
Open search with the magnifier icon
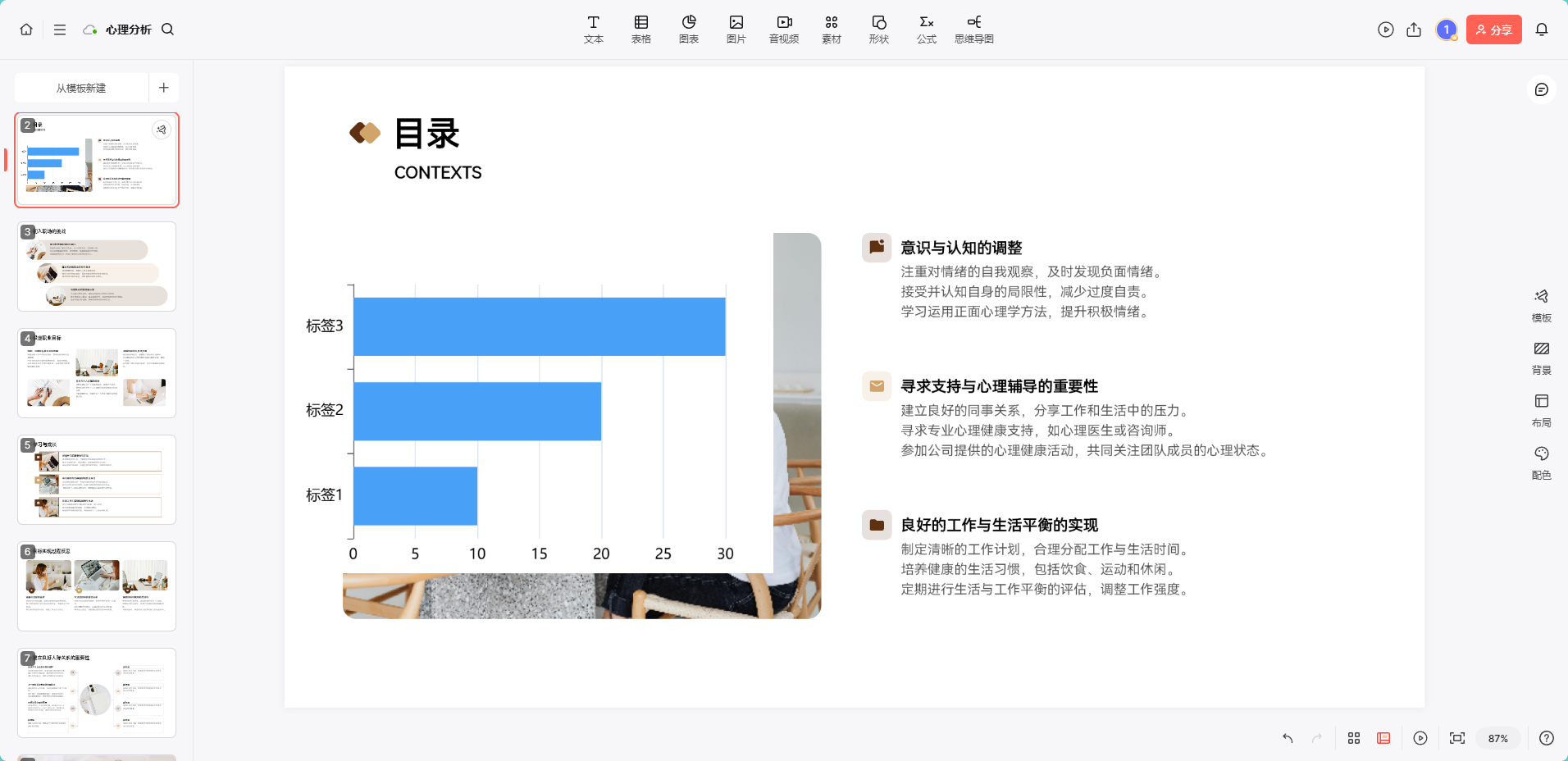[x=168, y=30]
